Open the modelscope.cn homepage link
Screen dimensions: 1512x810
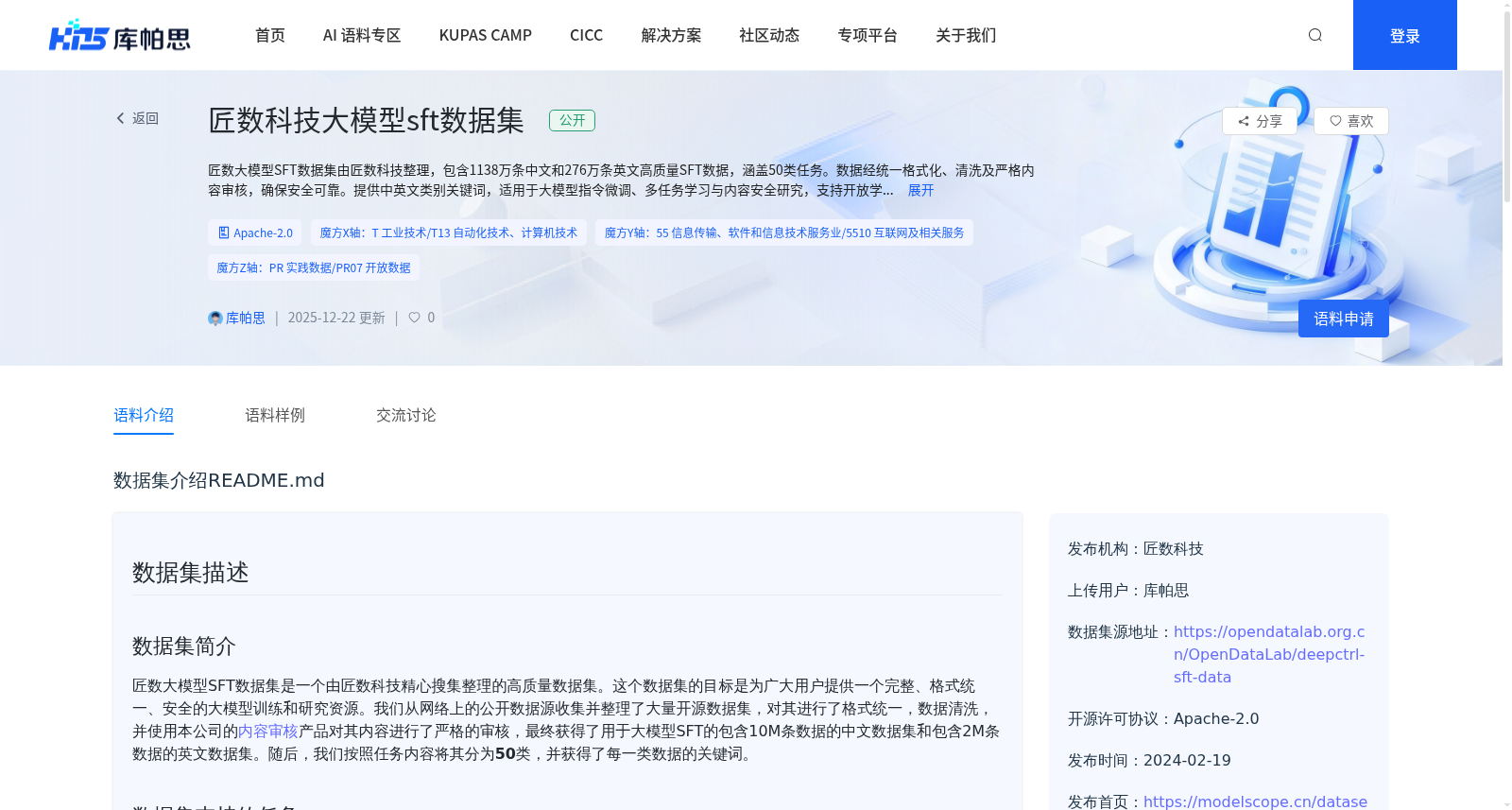[1256, 801]
